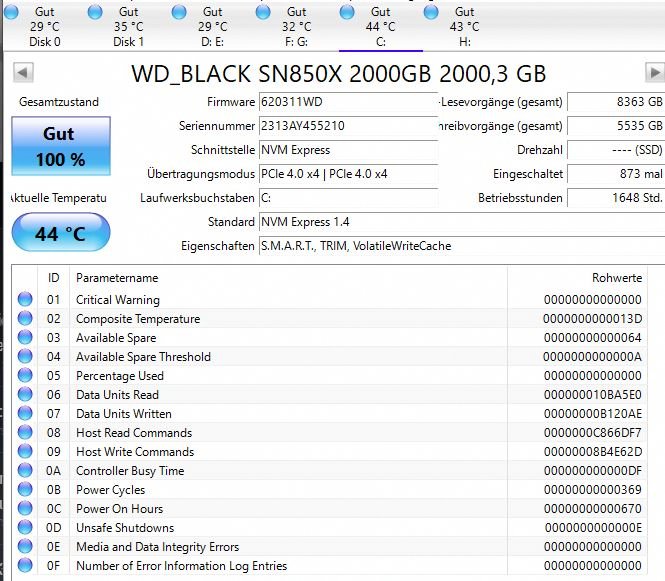
Task: Click the Laufwerksbuchstaben field C:
Action: point(348,198)
